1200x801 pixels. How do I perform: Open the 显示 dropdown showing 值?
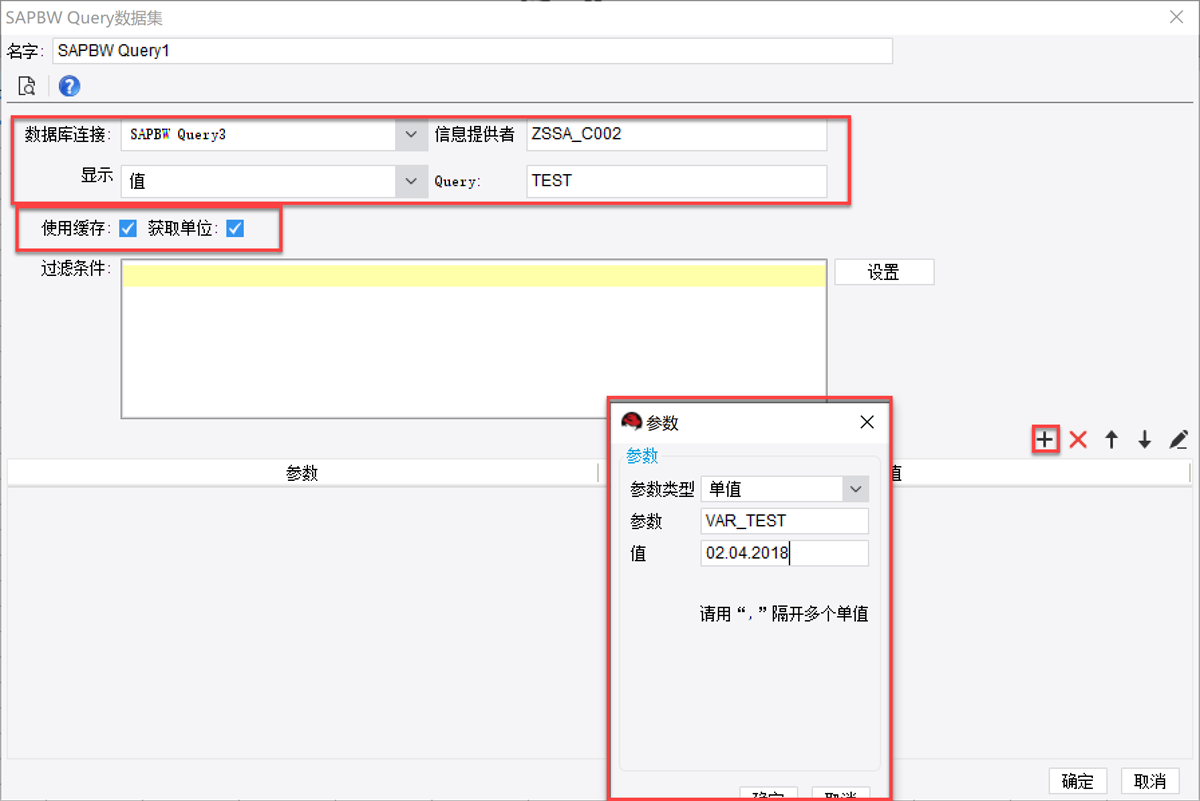pyautogui.click(x=410, y=181)
